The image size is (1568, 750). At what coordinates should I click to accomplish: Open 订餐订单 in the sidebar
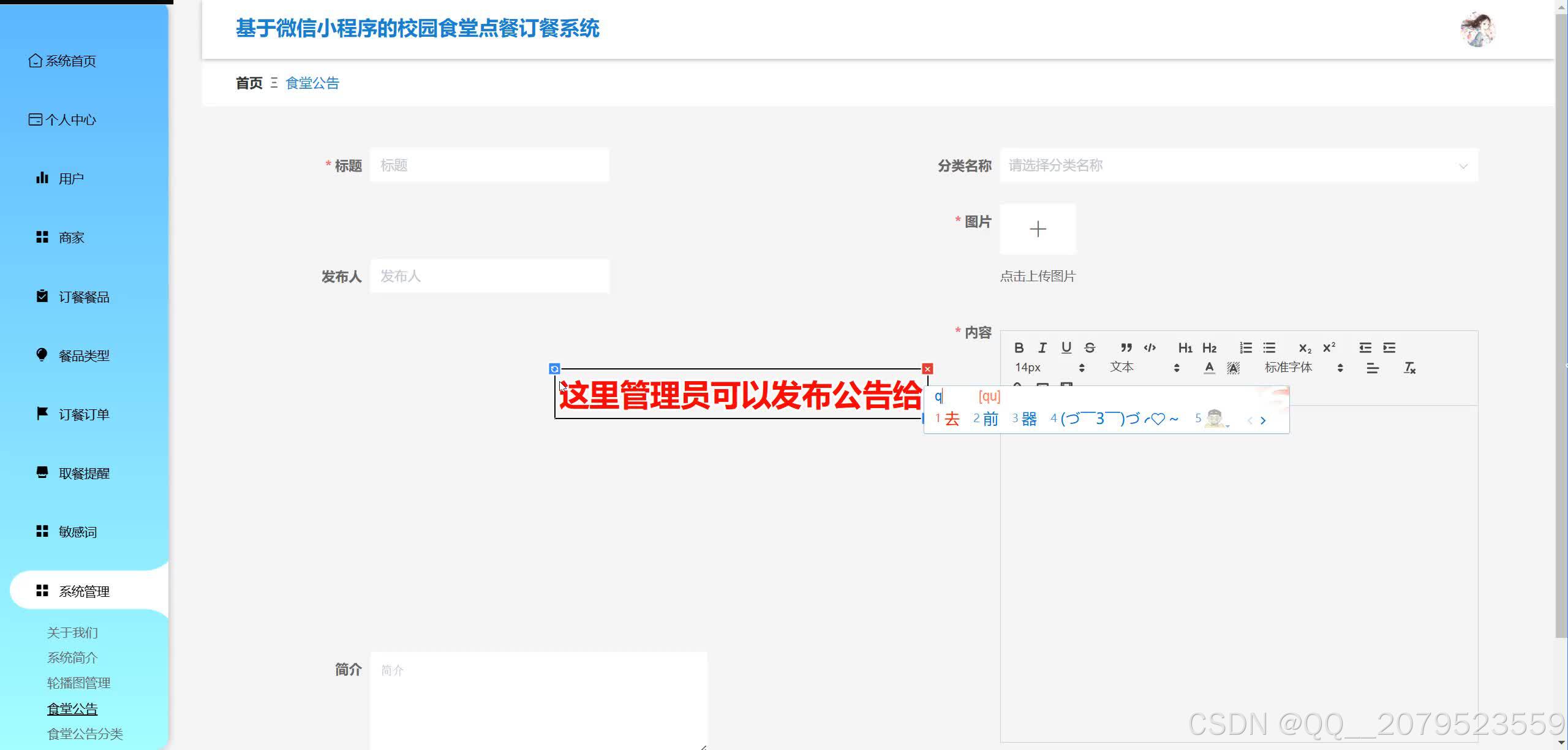[83, 414]
